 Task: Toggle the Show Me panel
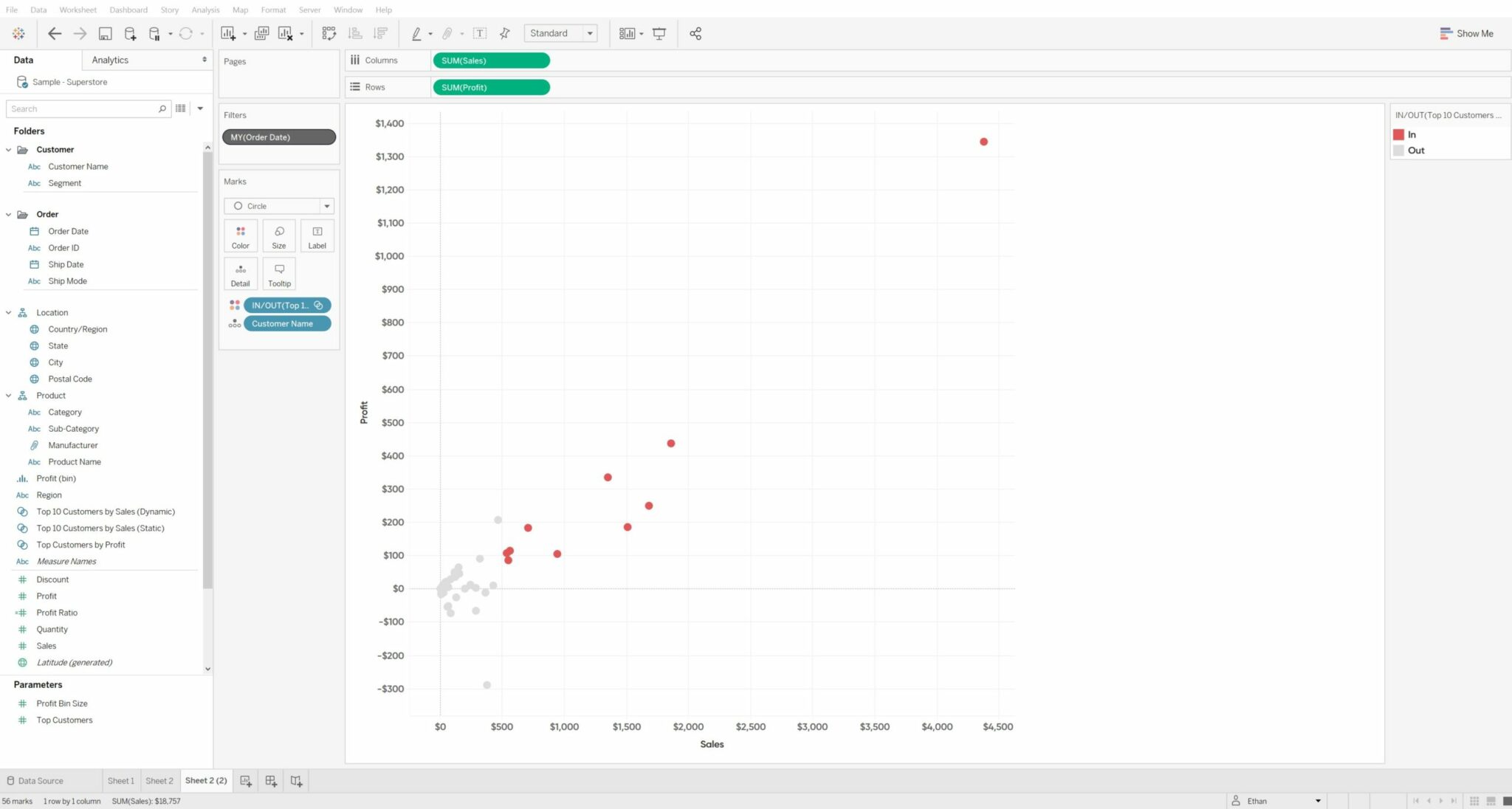pyautogui.click(x=1468, y=33)
